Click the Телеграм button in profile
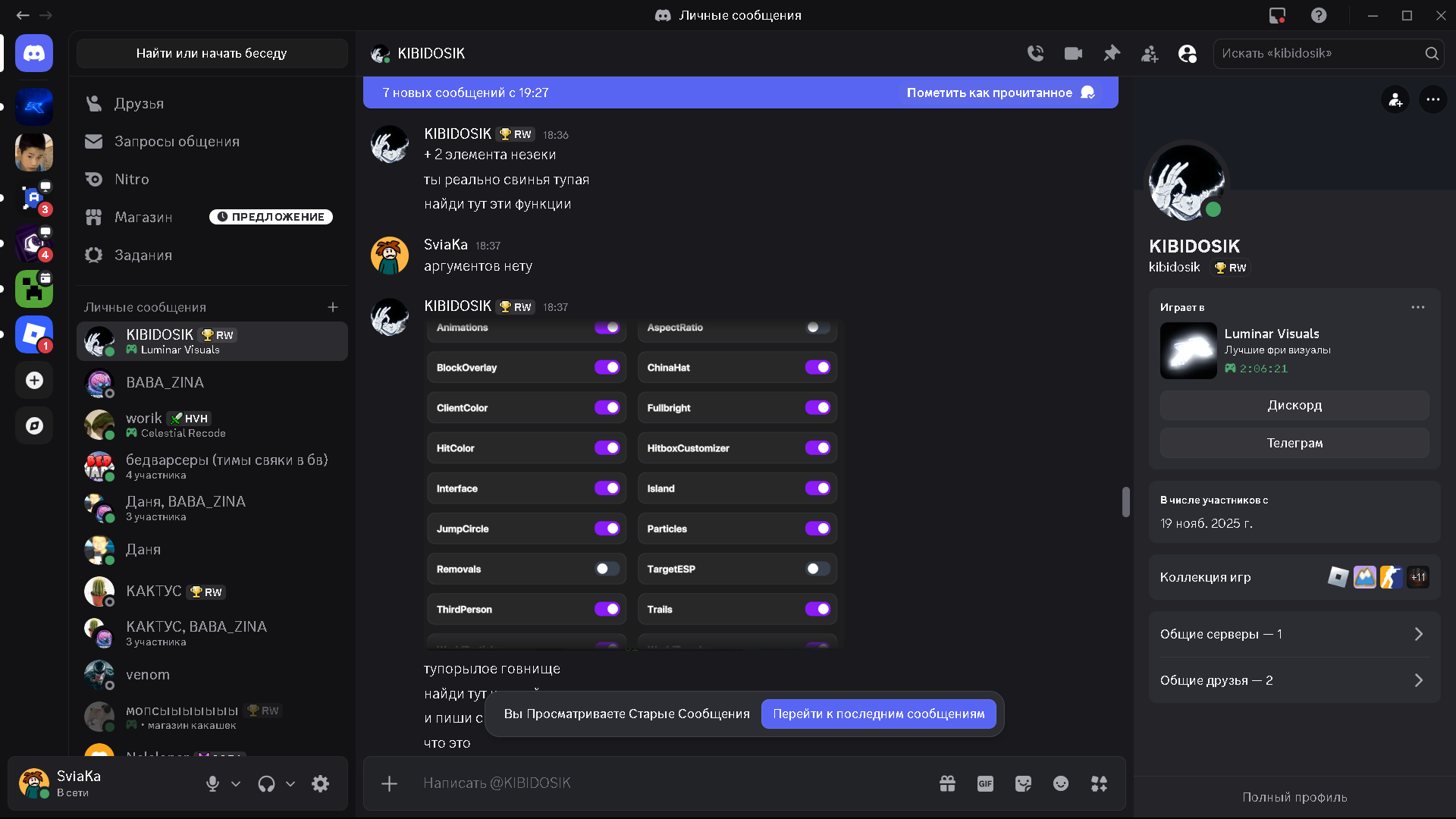 point(1294,443)
